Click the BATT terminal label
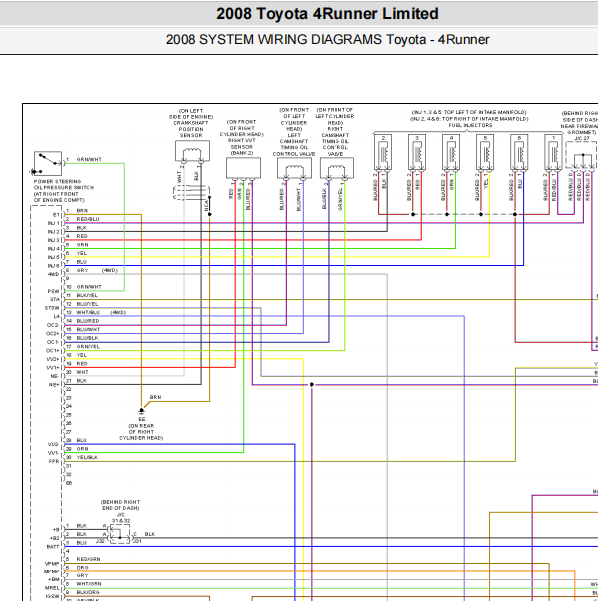This screenshot has height=601, width=598. pos(53,547)
